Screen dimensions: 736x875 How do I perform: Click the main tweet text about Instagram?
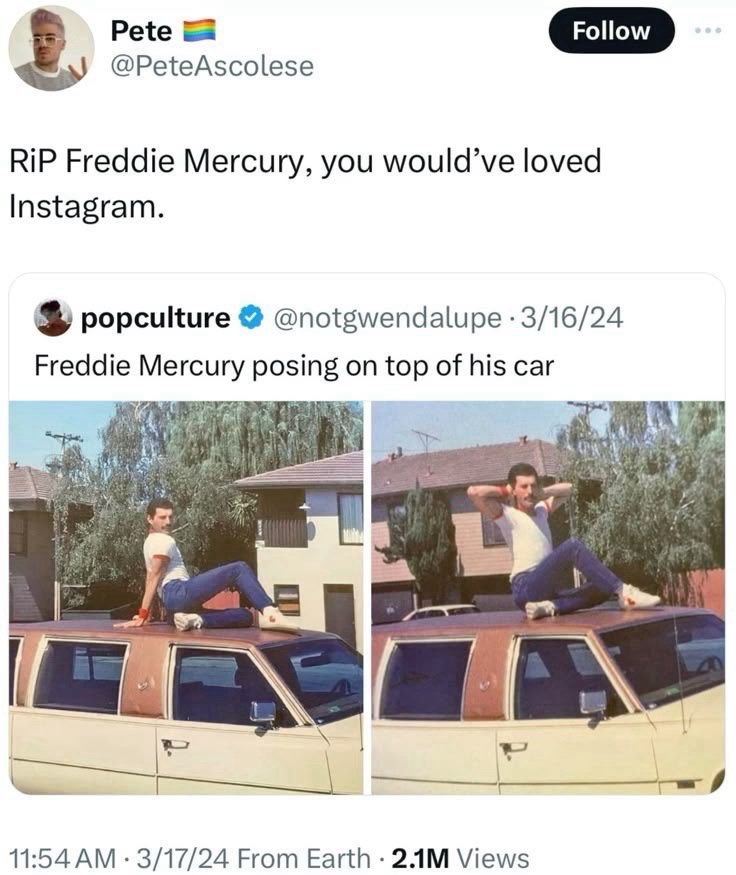305,184
